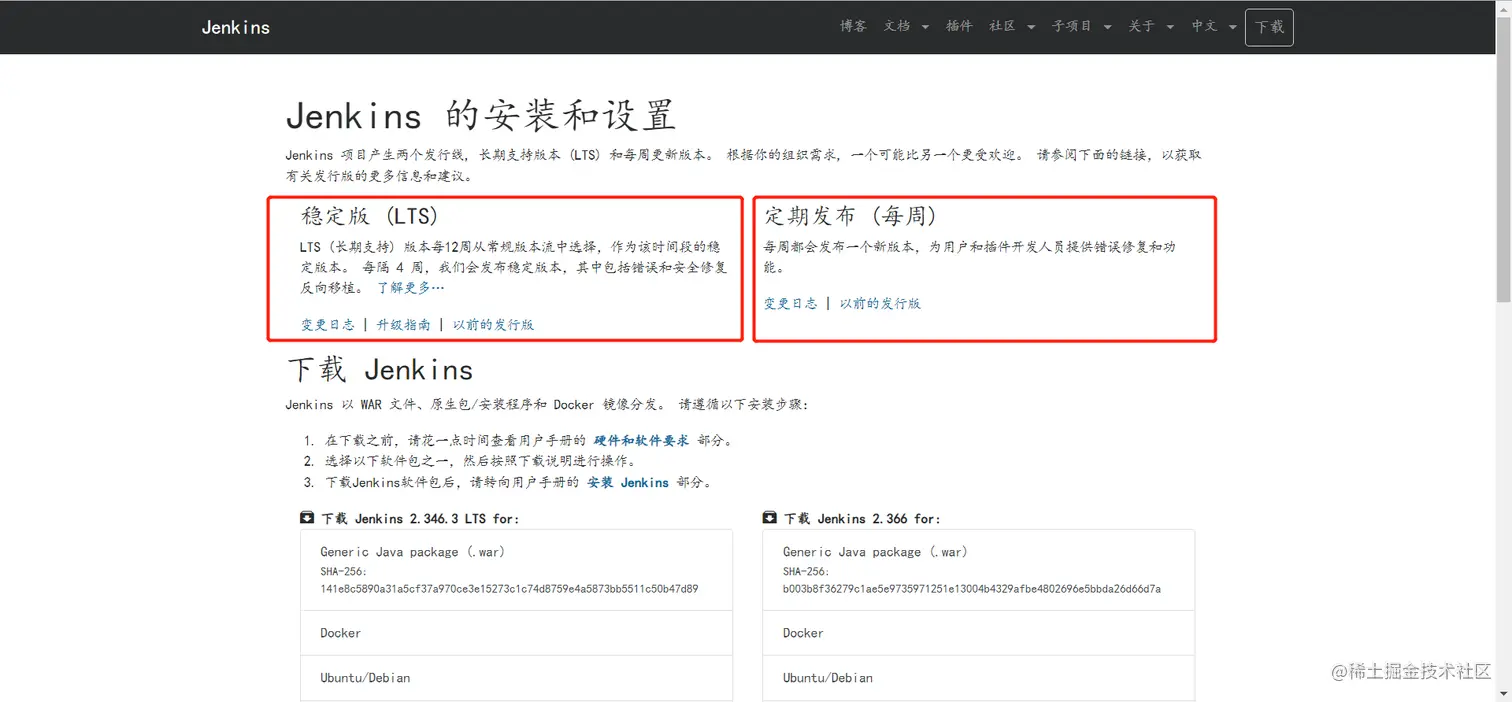Open the 硬件和软件要求 link
1512x702 pixels.
642,441
